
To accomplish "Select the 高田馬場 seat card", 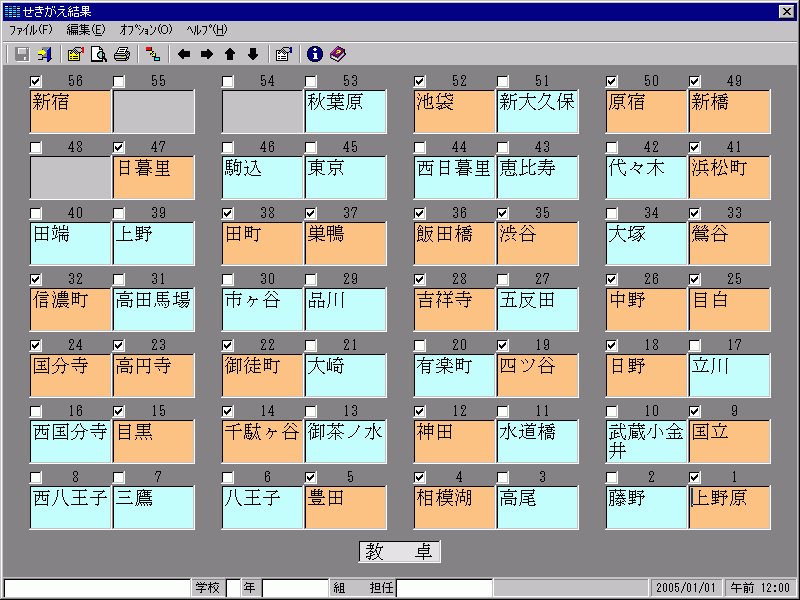I will click(x=154, y=310).
